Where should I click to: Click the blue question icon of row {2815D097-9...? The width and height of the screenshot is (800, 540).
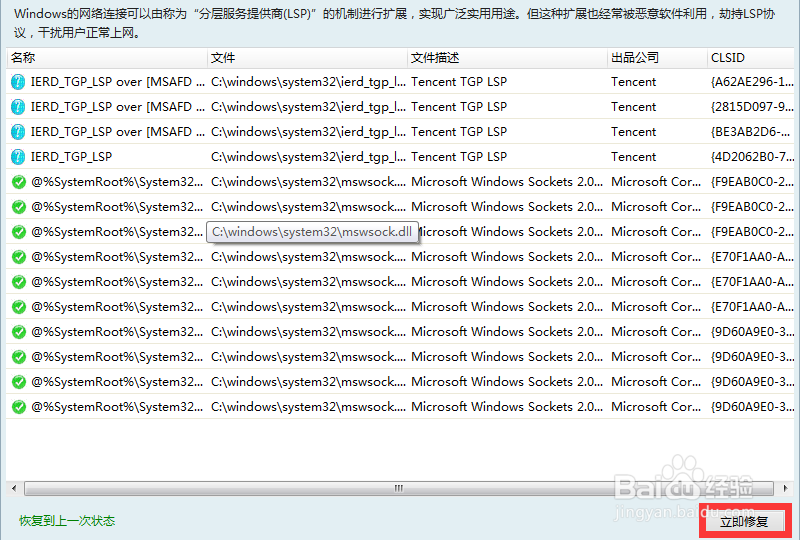tap(18, 107)
